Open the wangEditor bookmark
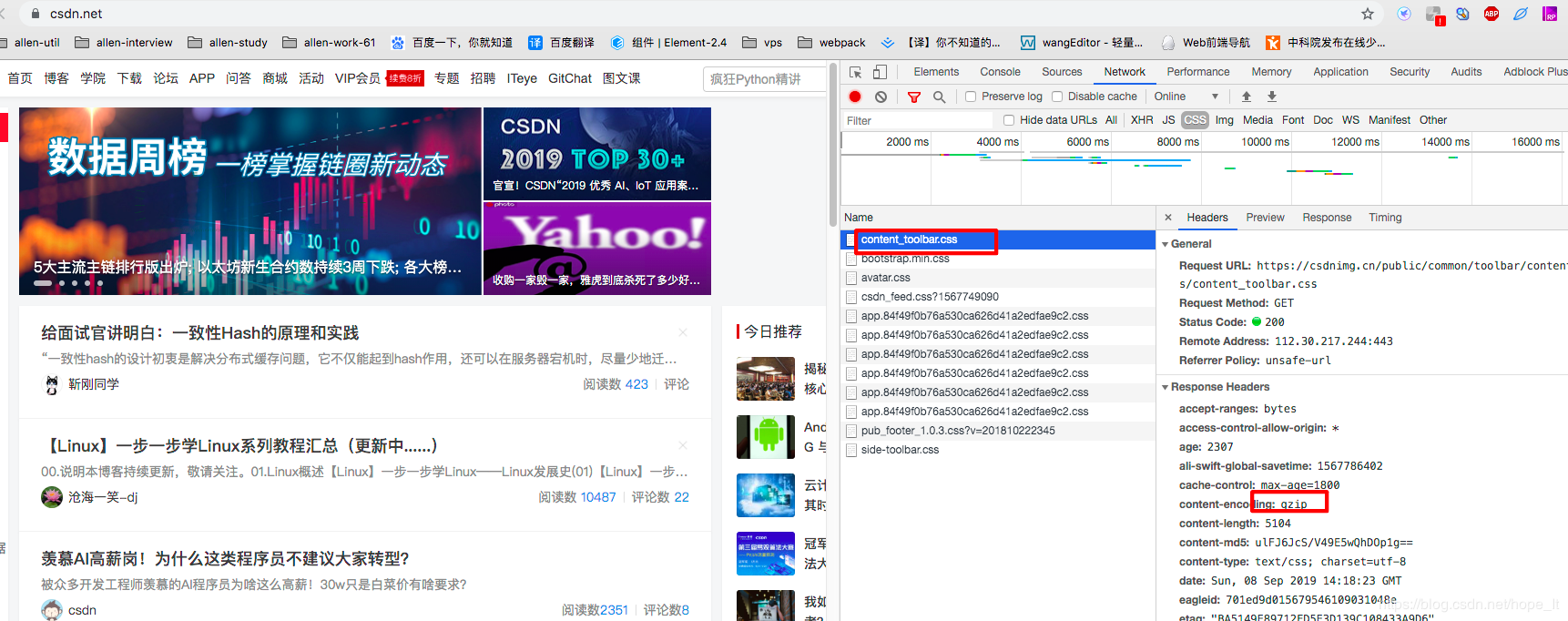The image size is (1568, 621). point(1082,43)
